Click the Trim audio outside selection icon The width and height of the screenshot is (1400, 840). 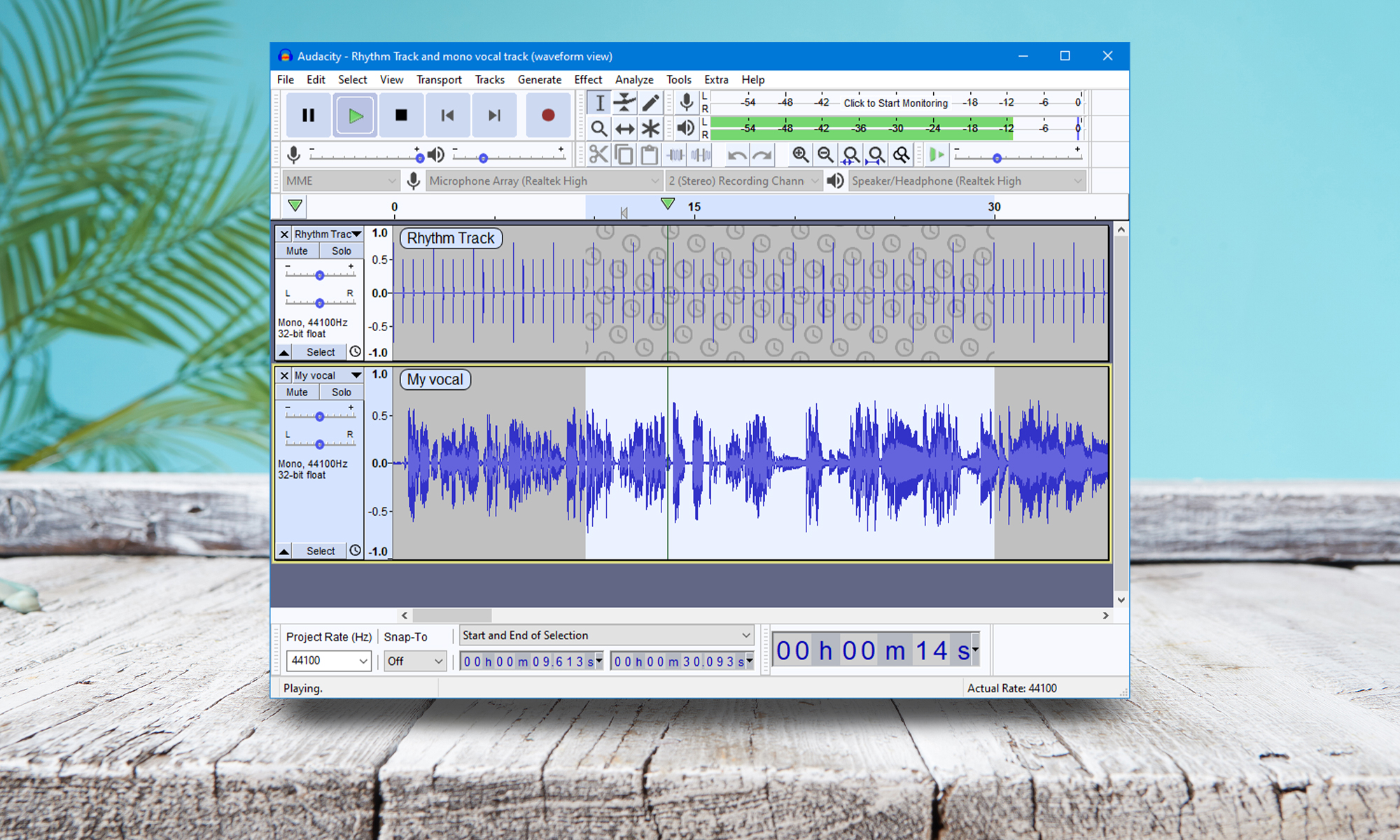click(x=674, y=155)
